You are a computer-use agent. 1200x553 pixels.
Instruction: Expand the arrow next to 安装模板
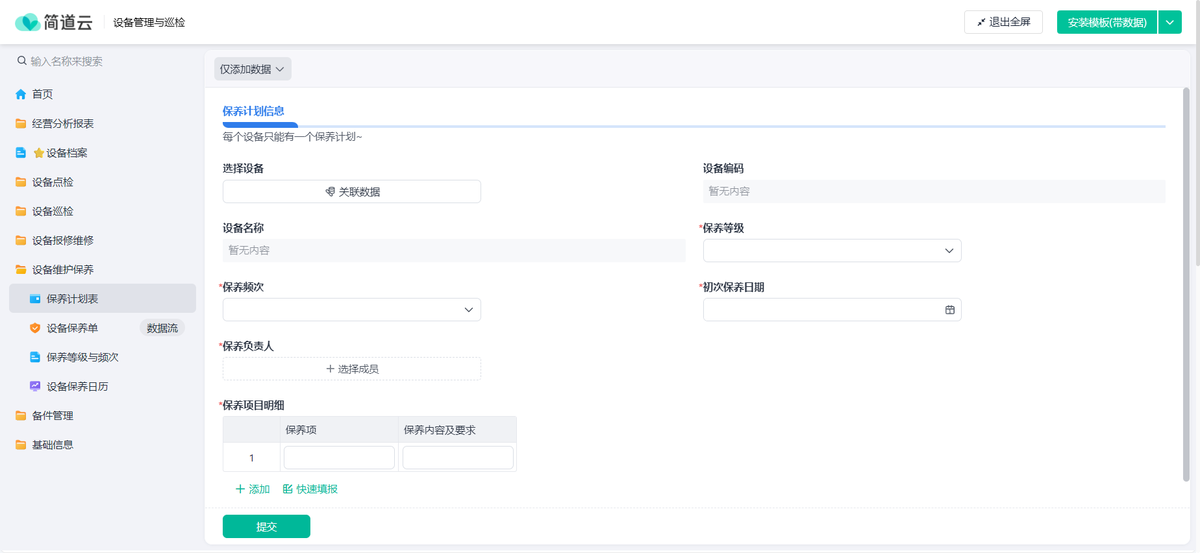[x=1170, y=22]
